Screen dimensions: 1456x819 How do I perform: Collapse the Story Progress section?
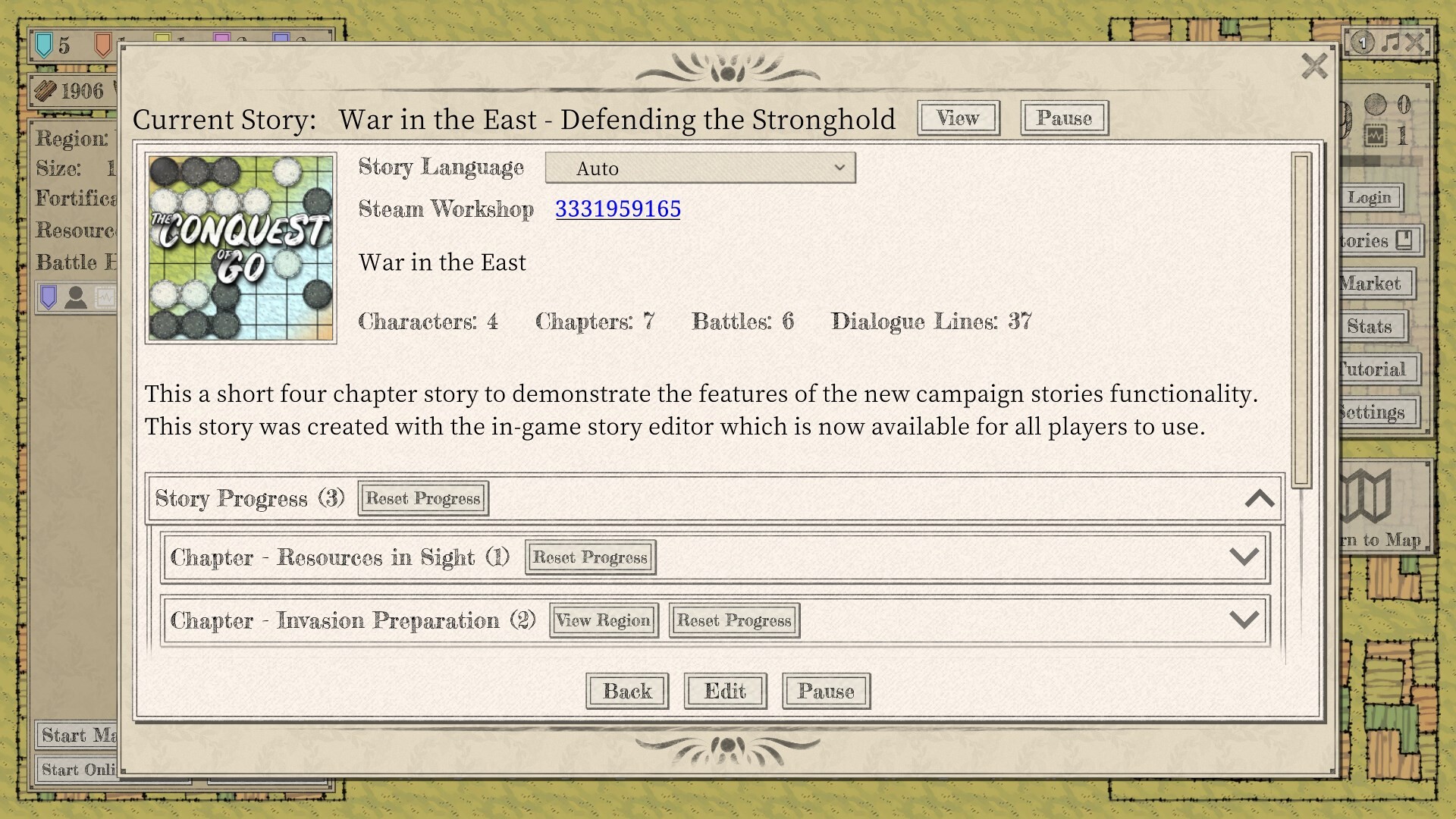click(x=1259, y=498)
